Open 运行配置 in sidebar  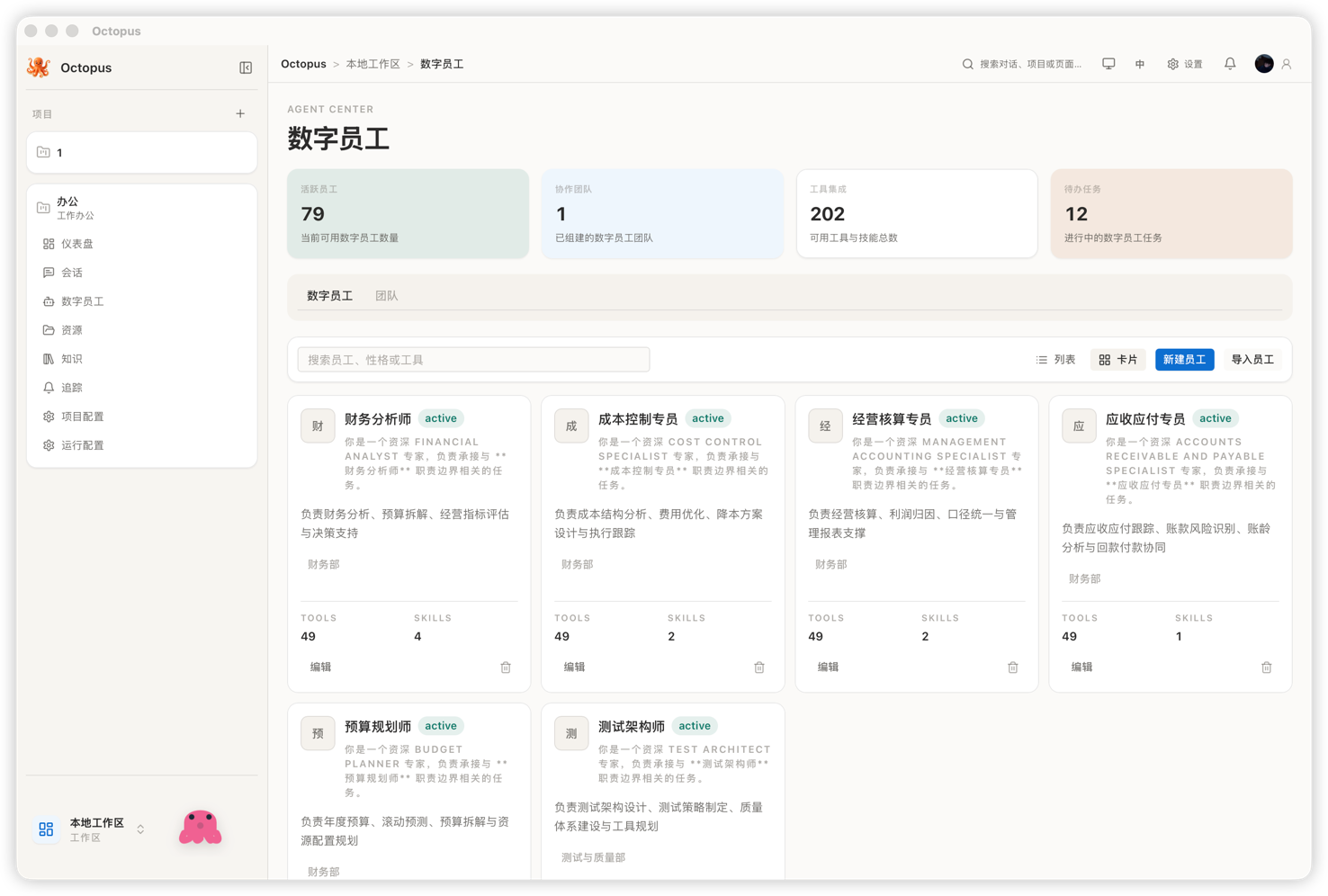141,445
